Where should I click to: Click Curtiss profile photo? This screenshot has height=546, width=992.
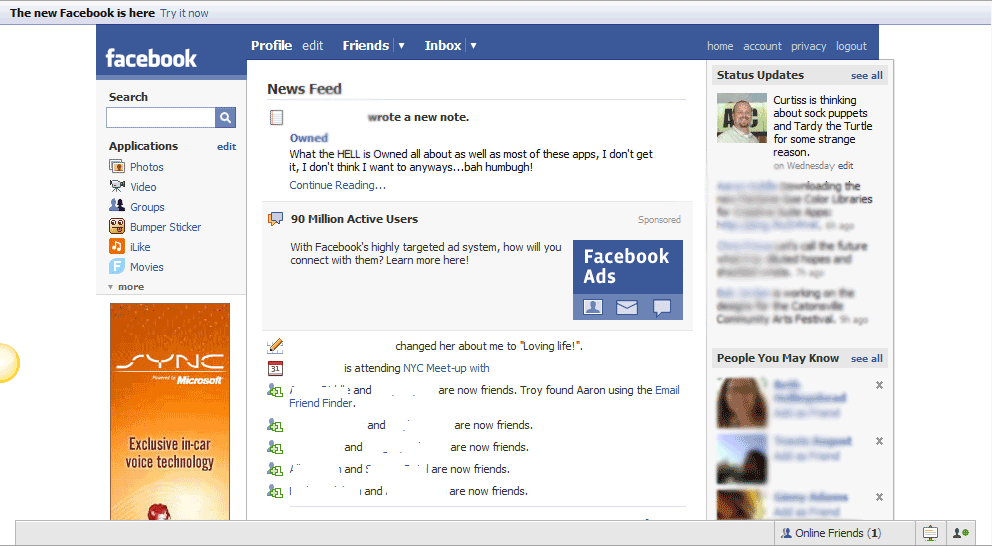click(741, 118)
